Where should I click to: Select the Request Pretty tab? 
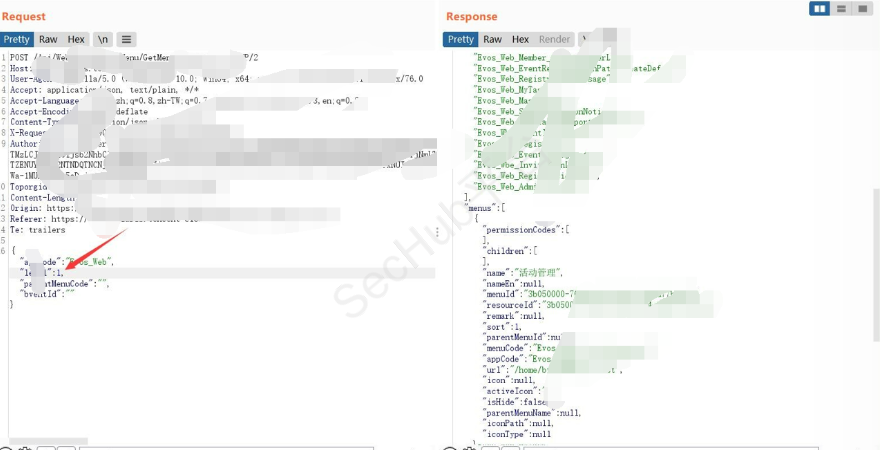17,40
